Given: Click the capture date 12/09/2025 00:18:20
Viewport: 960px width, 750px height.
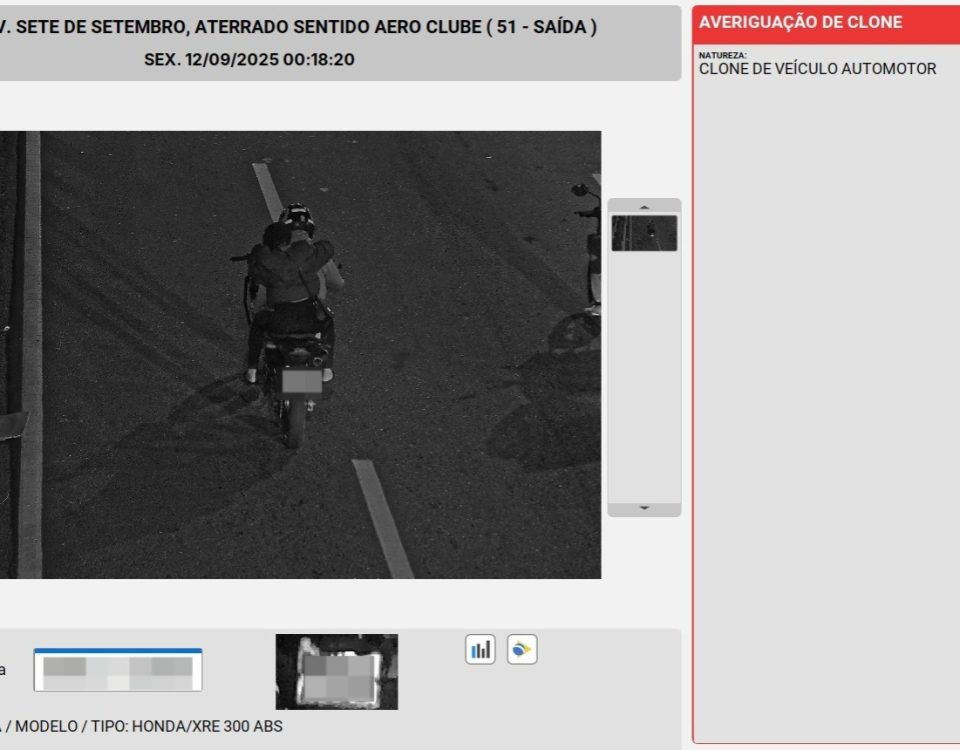Looking at the screenshot, I should click(249, 60).
